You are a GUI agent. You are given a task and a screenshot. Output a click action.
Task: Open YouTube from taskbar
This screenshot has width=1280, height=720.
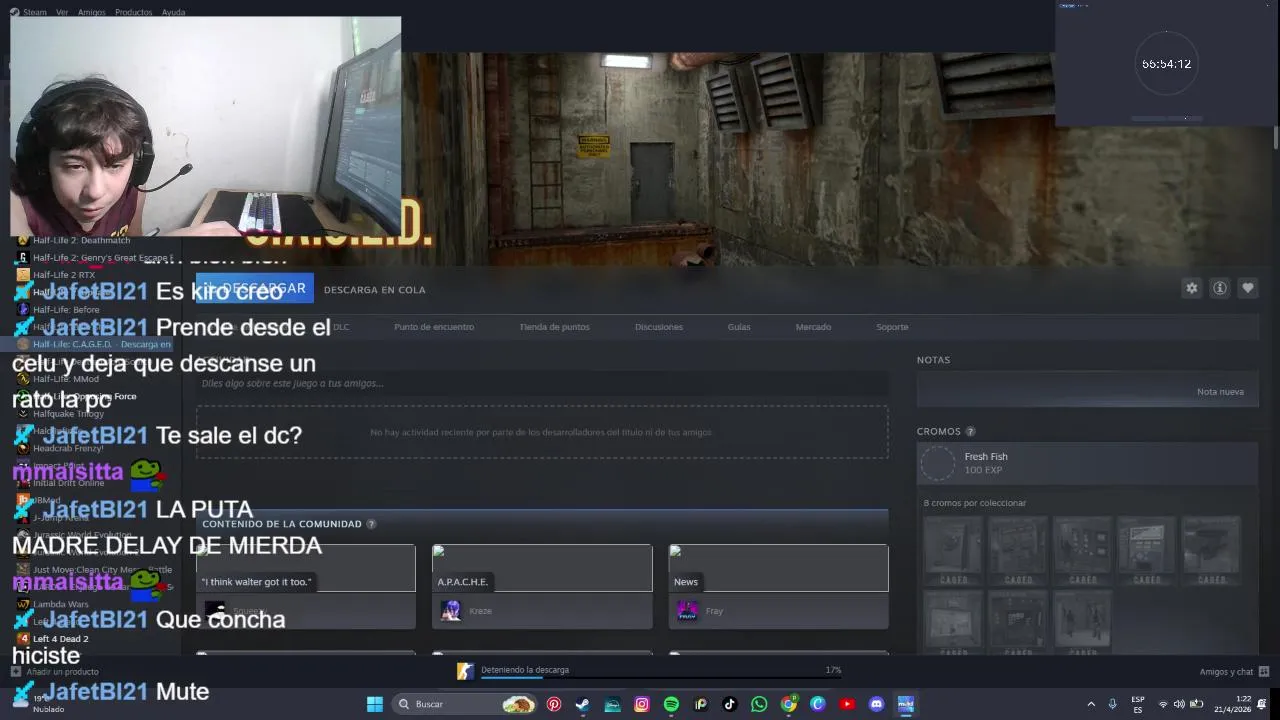tap(847, 704)
